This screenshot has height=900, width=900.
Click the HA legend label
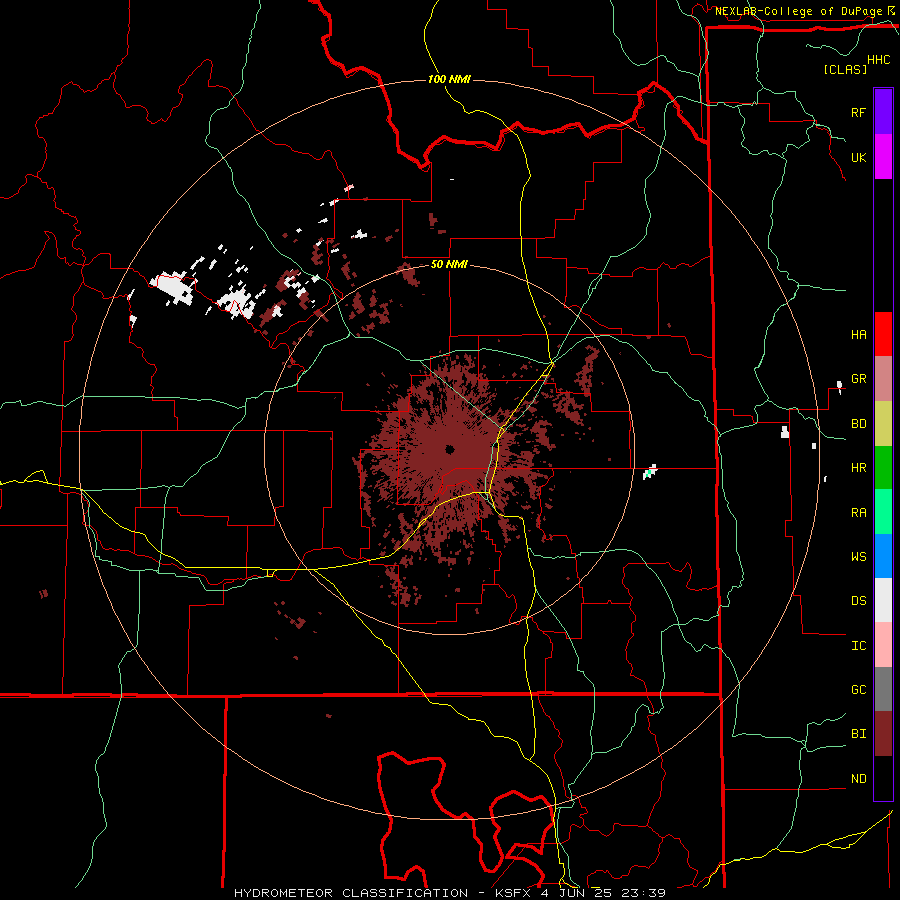[x=858, y=335]
